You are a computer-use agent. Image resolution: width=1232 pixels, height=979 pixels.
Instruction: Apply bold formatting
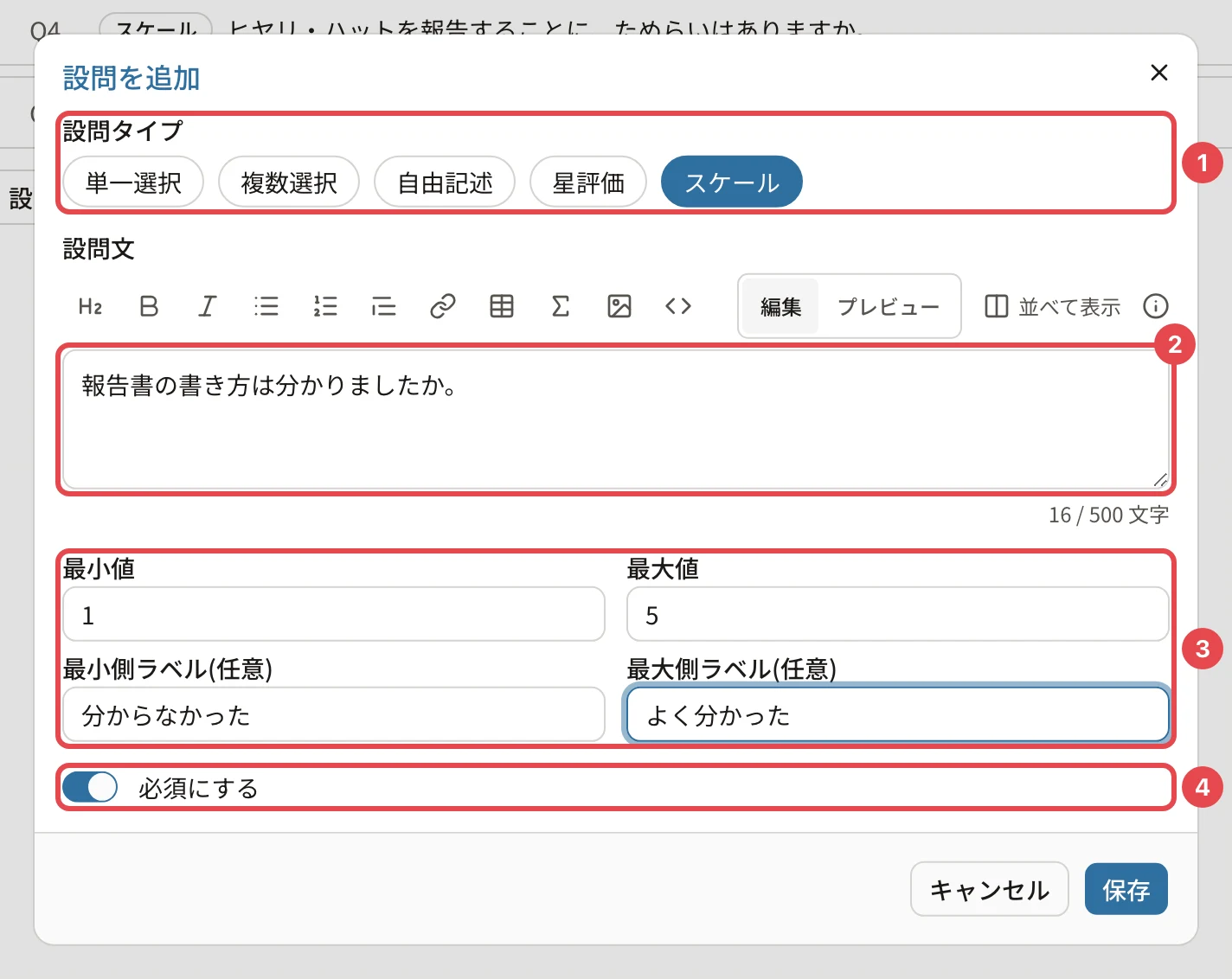click(149, 306)
